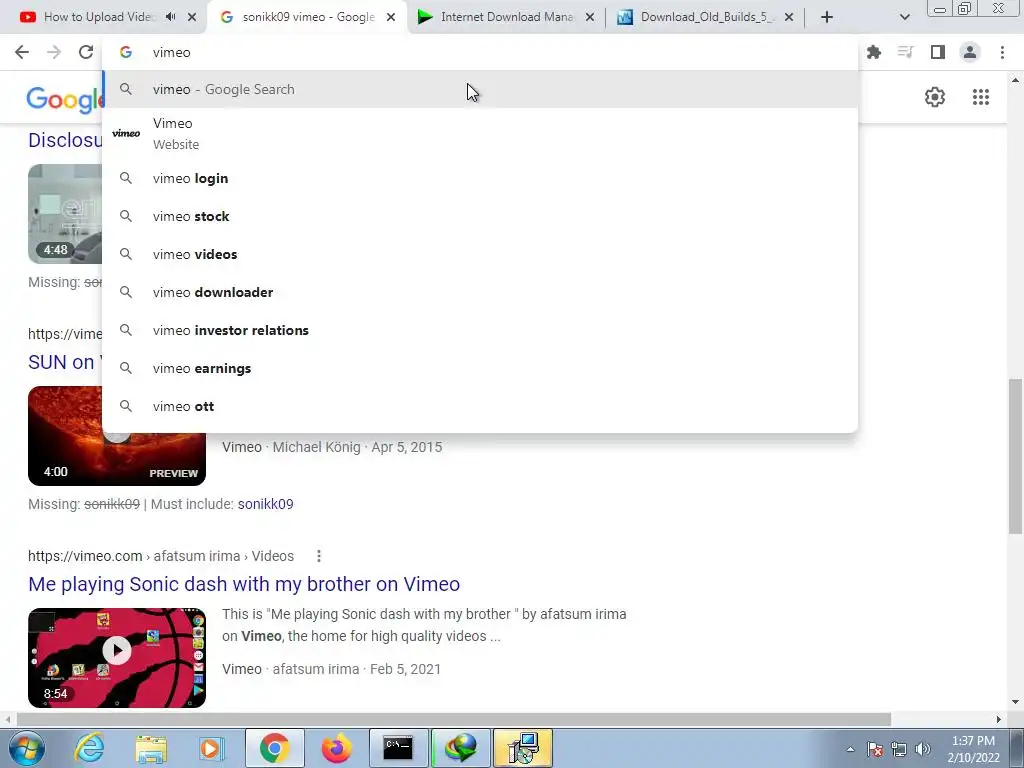The height and width of the screenshot is (768, 1024).
Task: Open Windows Media Player from taskbar
Action: tap(211, 748)
